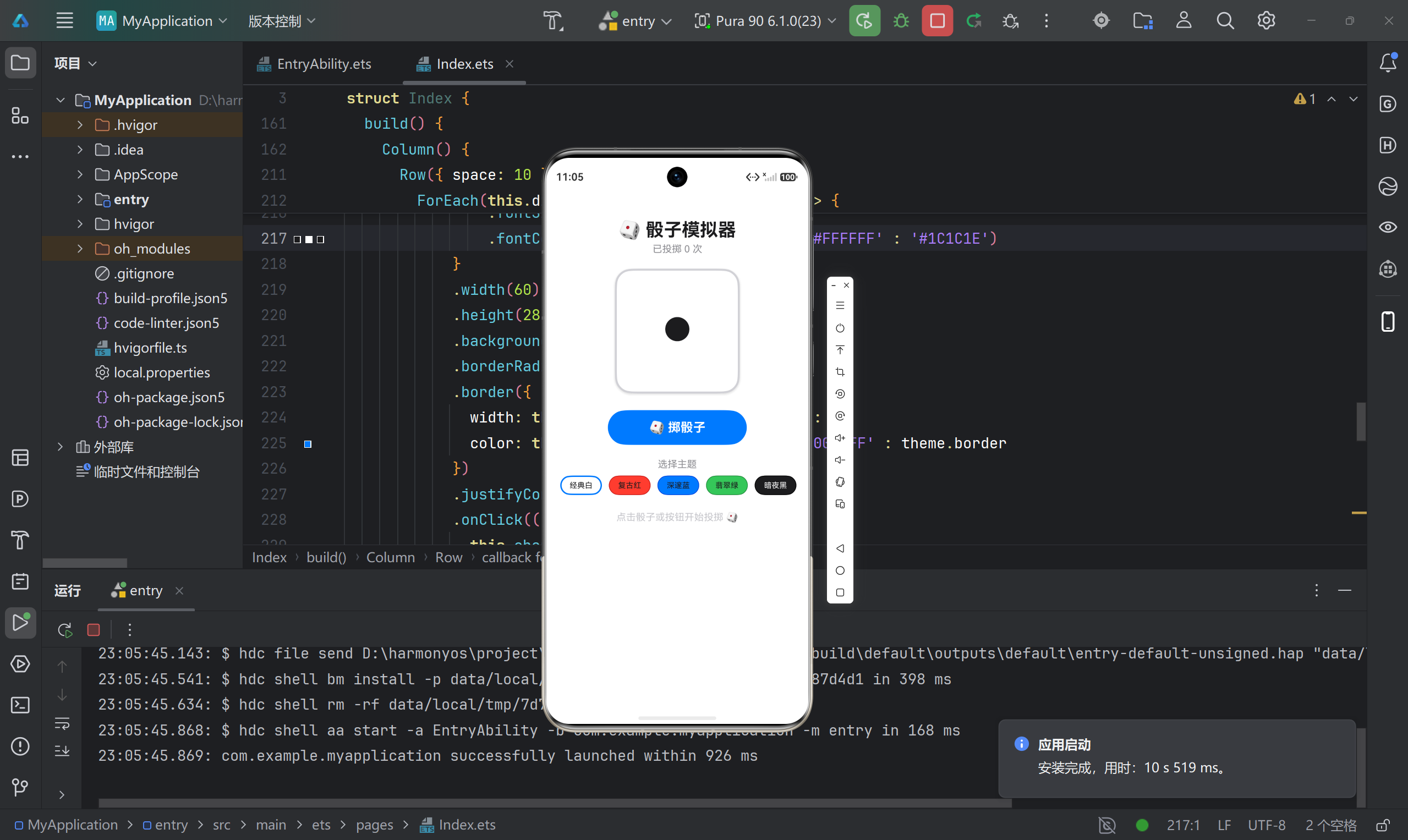Start debugging with the green bug icon

tap(901, 21)
